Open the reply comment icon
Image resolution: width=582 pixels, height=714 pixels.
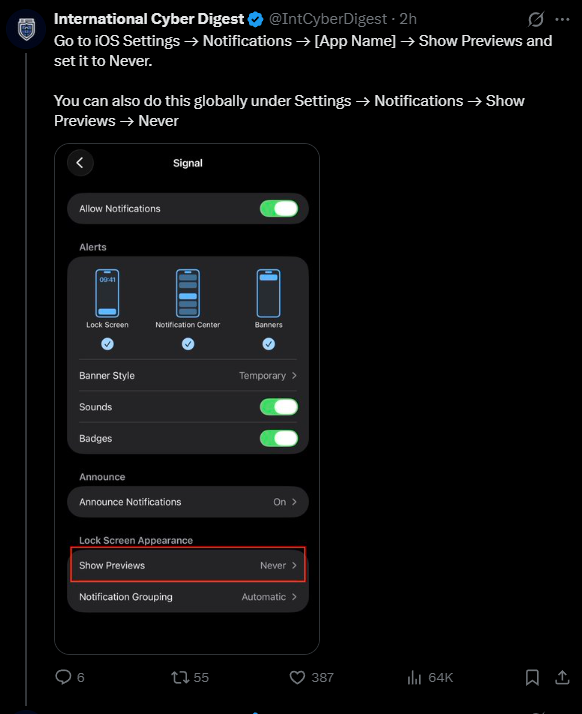(x=63, y=677)
